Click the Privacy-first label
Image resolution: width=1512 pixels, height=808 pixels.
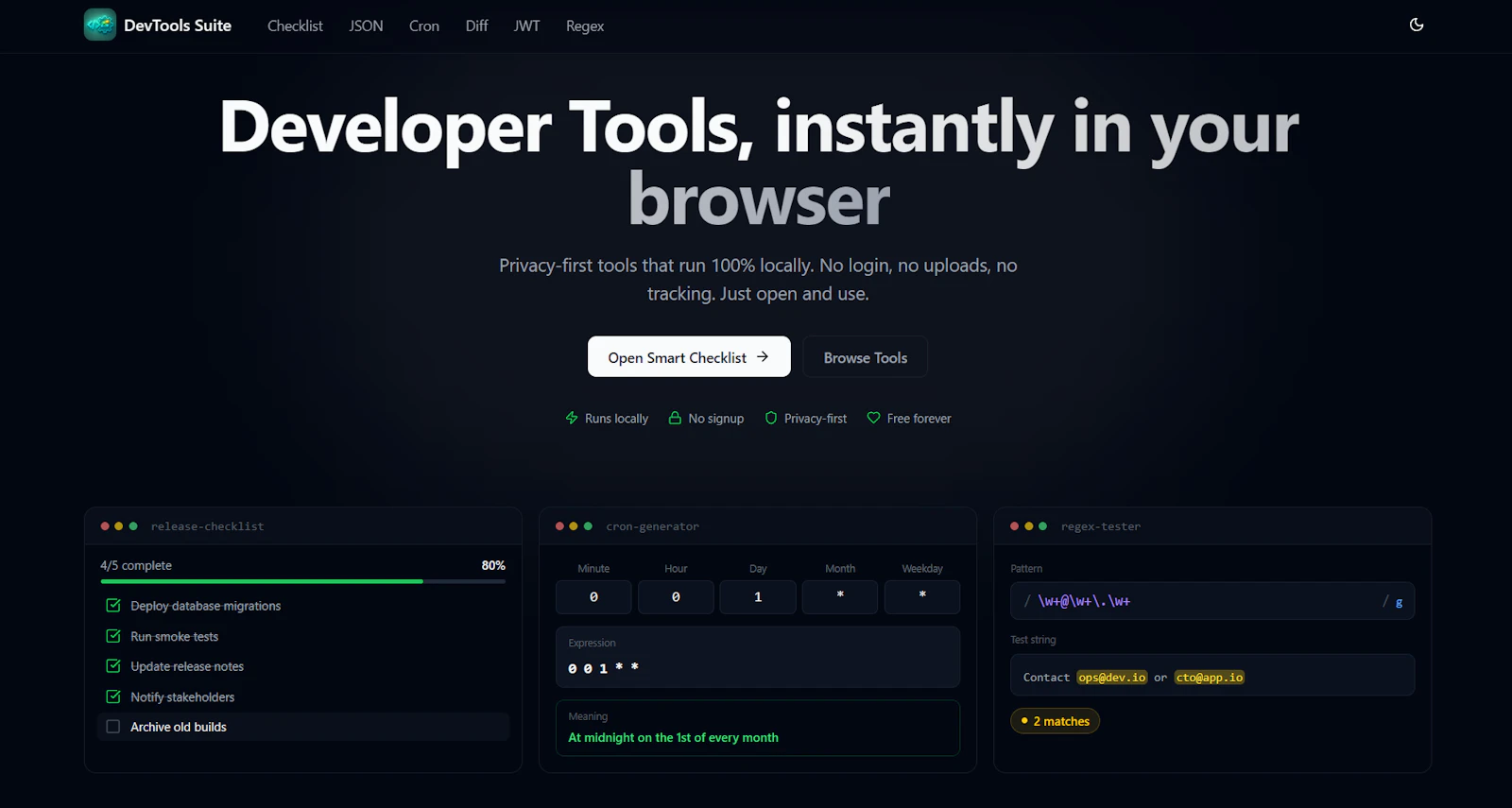coord(816,418)
